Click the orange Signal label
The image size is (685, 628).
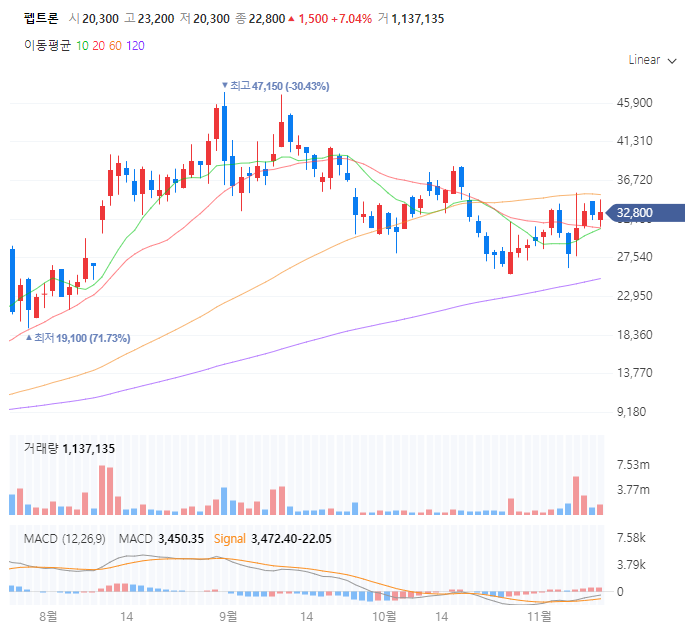(x=230, y=539)
